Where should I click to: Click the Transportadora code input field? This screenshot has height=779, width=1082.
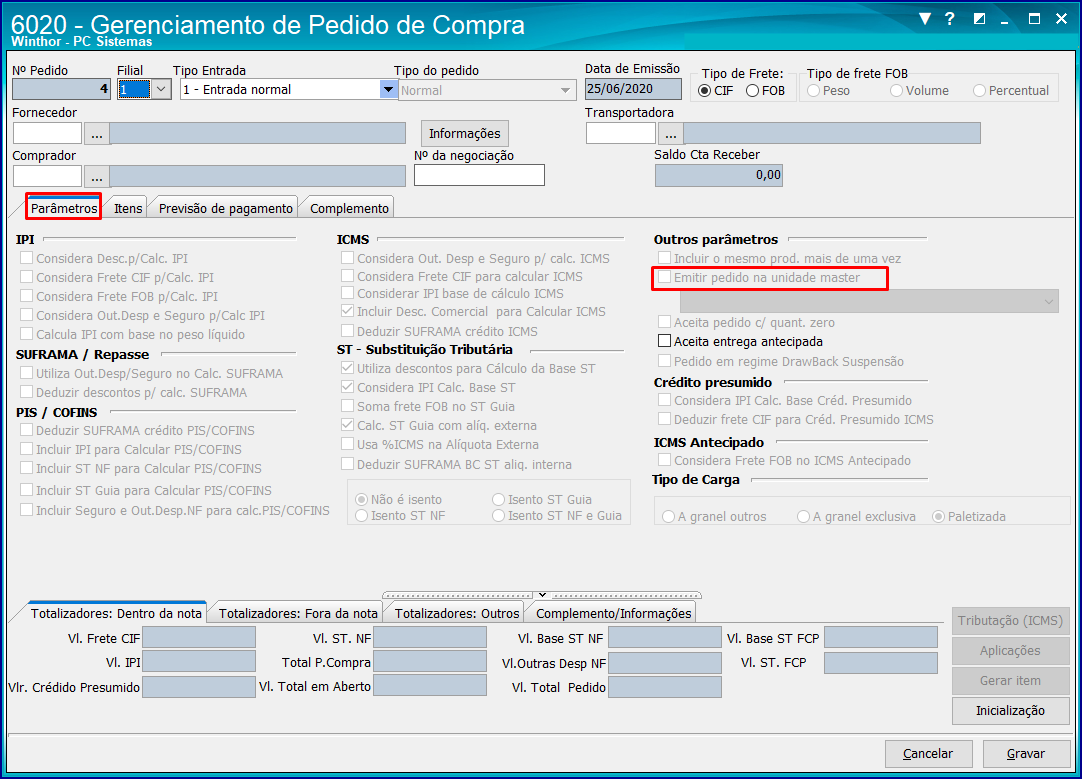click(621, 134)
